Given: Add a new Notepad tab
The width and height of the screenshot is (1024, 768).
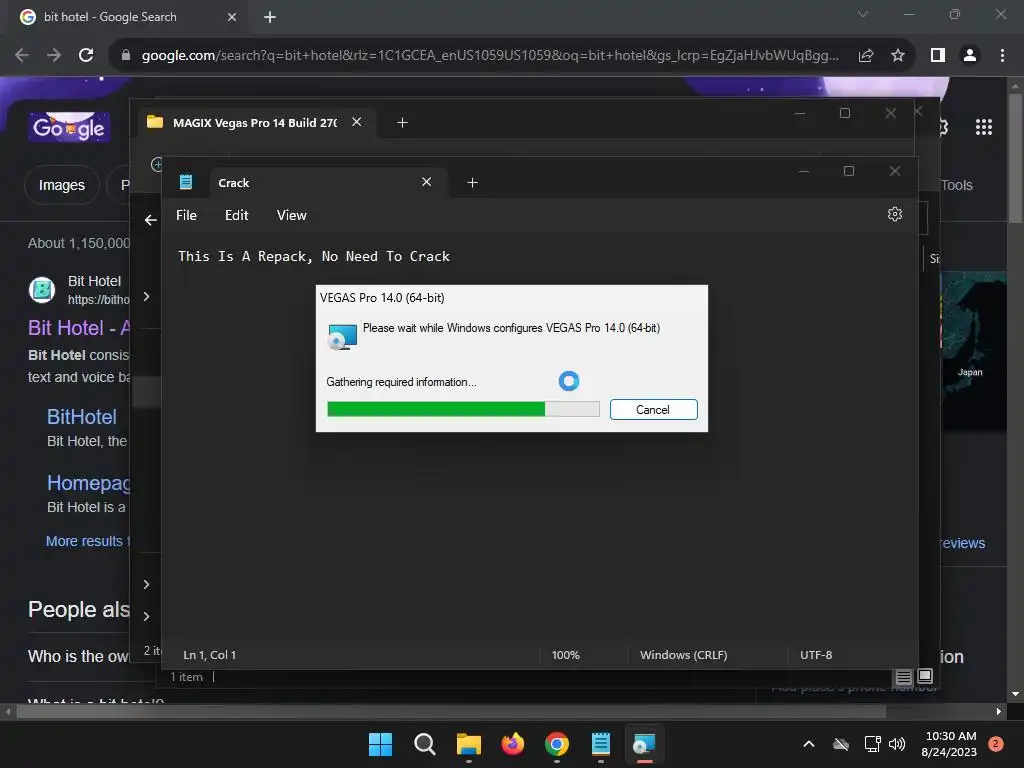Looking at the screenshot, I should [472, 183].
